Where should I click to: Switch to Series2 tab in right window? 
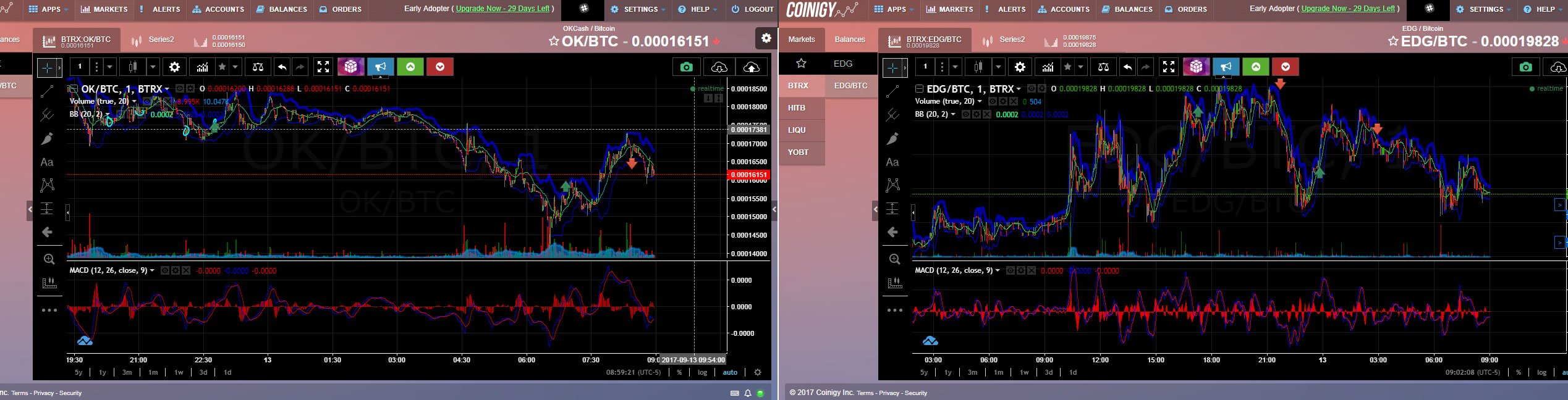tap(1005, 40)
